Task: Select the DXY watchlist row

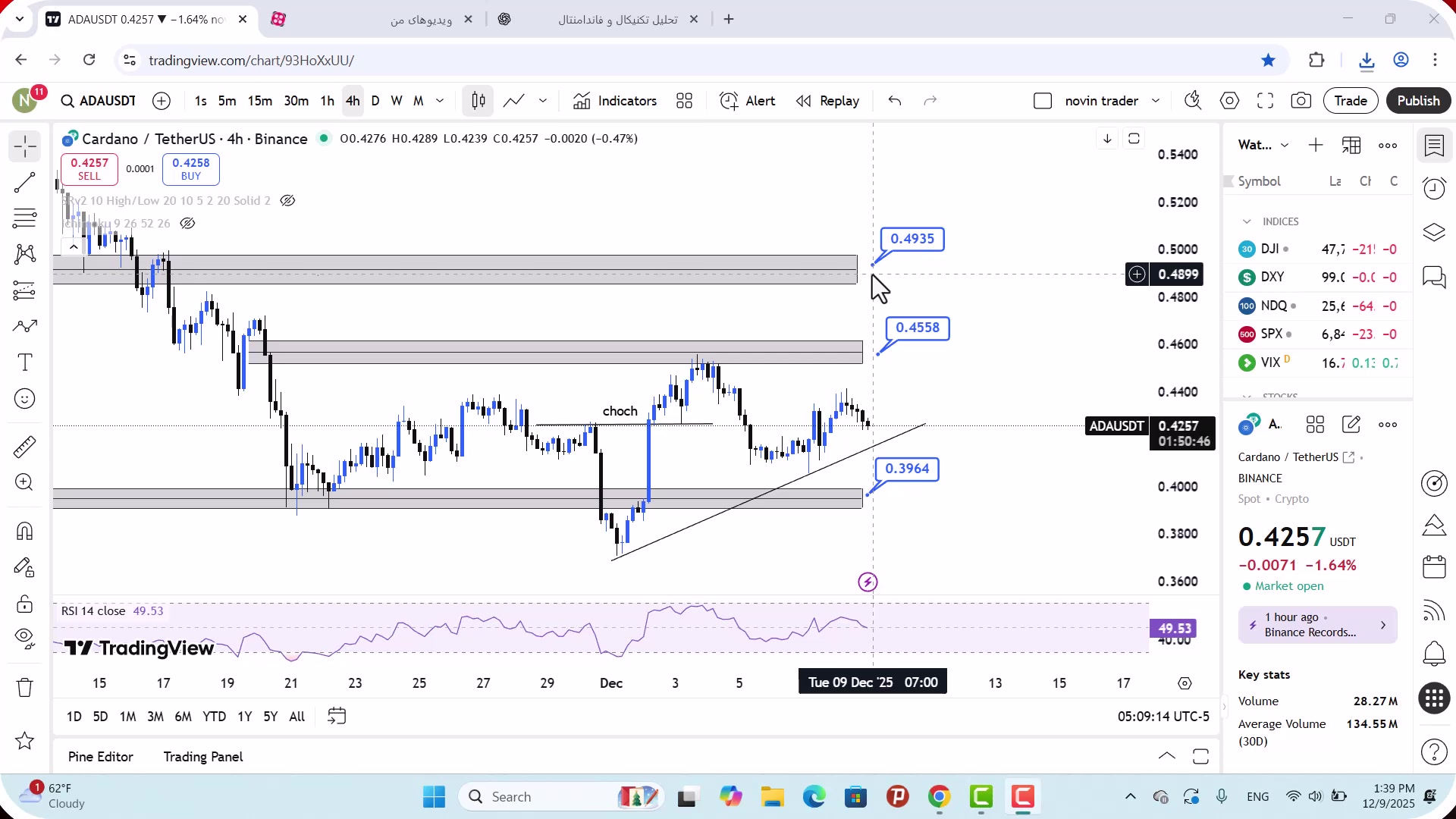Action: 1319,278
